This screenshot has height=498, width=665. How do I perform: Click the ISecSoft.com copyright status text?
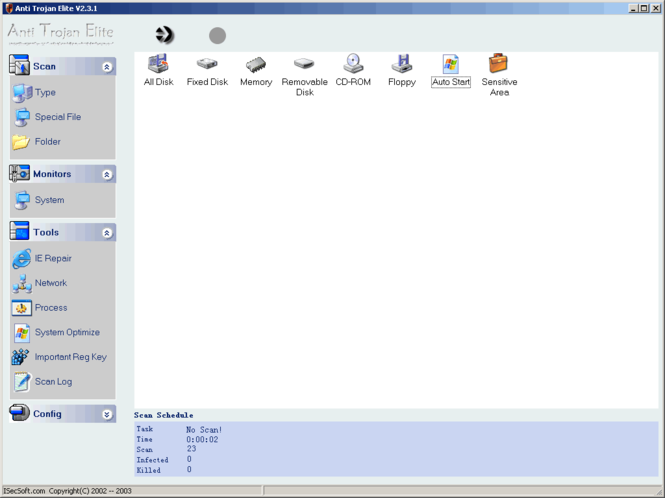[x=67, y=491]
